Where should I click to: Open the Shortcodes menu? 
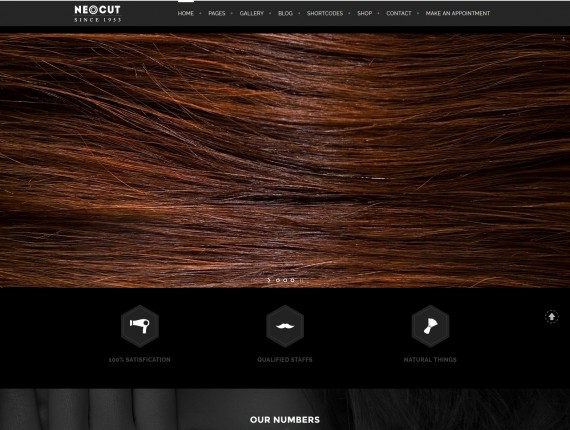[x=325, y=13]
